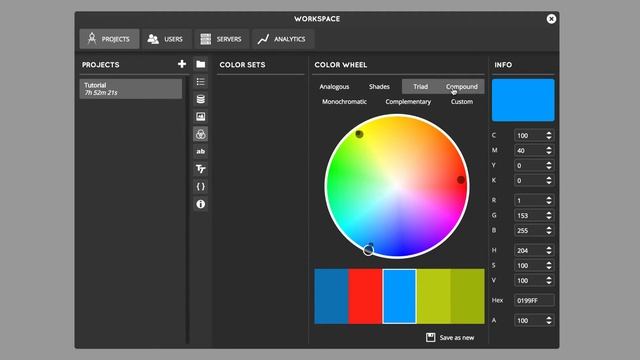Select the Tutorial project

[131, 89]
